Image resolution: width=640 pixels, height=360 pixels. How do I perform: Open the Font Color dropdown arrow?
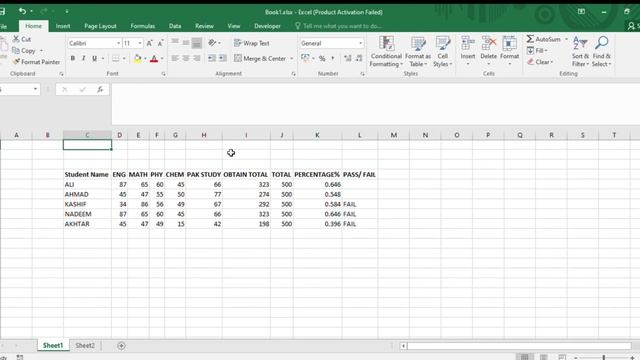point(162,59)
